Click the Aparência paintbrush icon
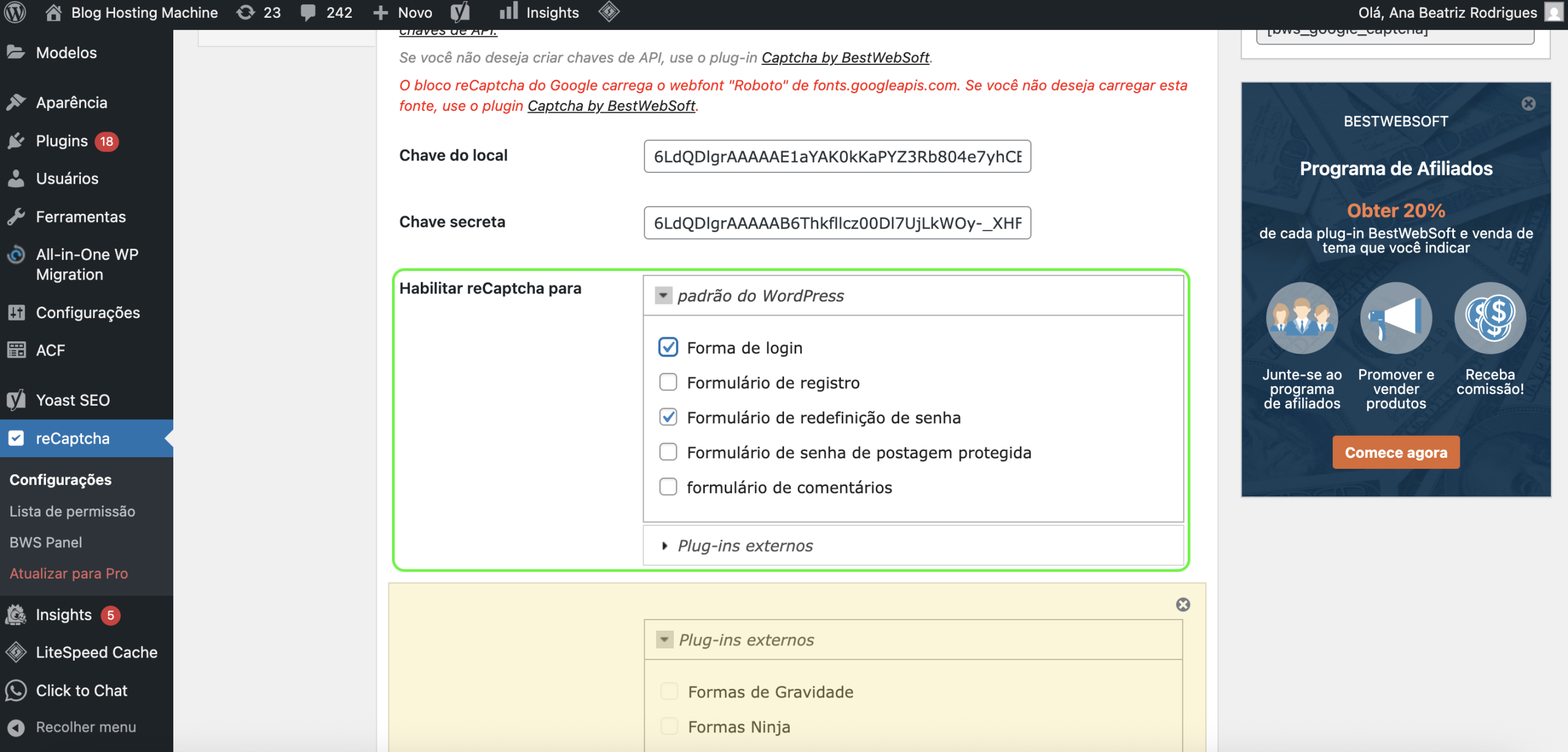Image resolution: width=1568 pixels, height=752 pixels. [x=16, y=102]
